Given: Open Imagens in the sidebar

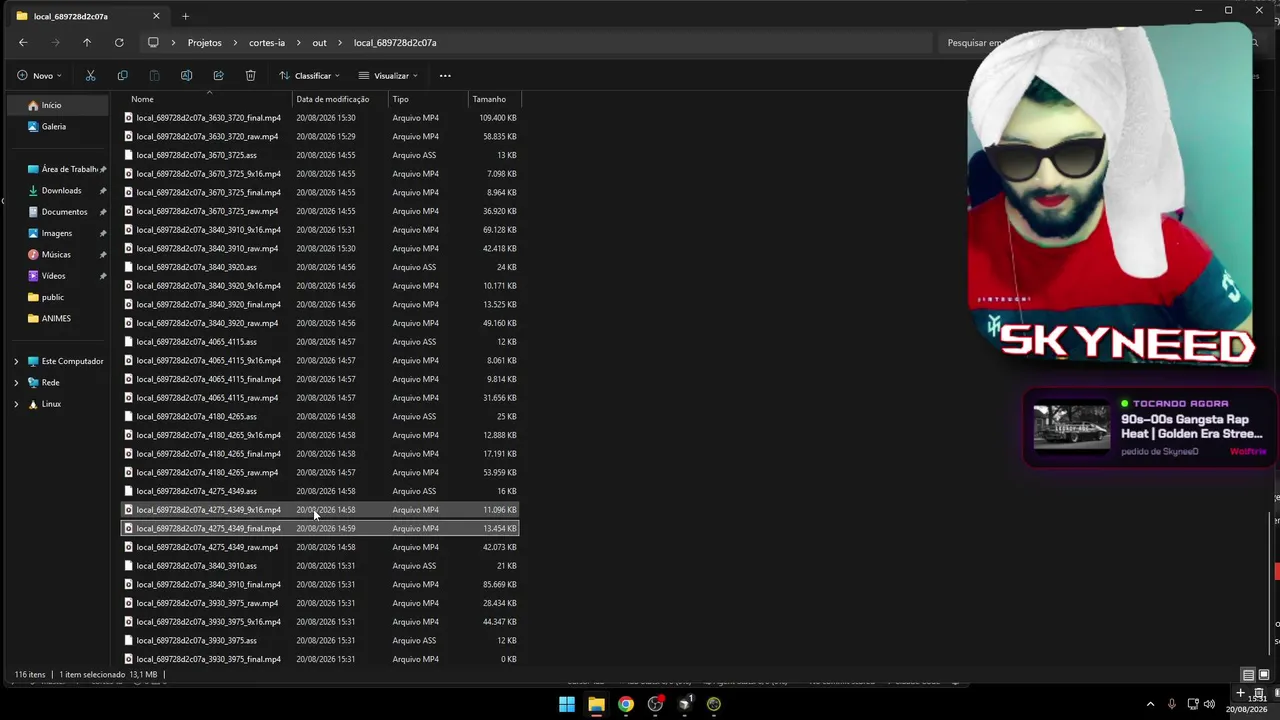Looking at the screenshot, I should coord(58,234).
